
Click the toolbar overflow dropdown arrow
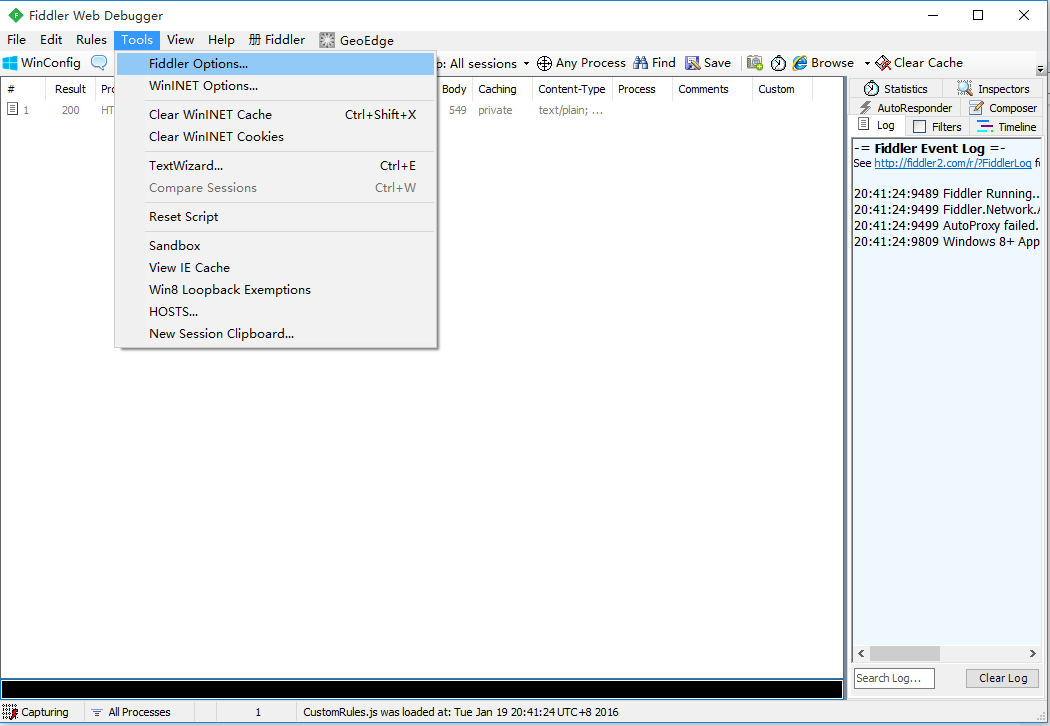[1042, 70]
